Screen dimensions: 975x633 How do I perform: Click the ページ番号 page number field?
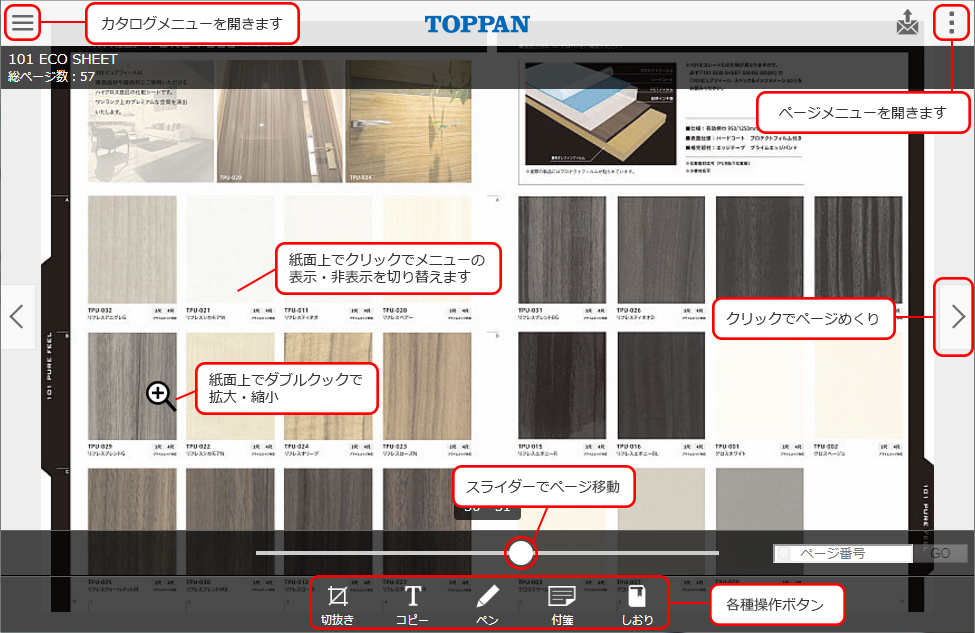(845, 553)
